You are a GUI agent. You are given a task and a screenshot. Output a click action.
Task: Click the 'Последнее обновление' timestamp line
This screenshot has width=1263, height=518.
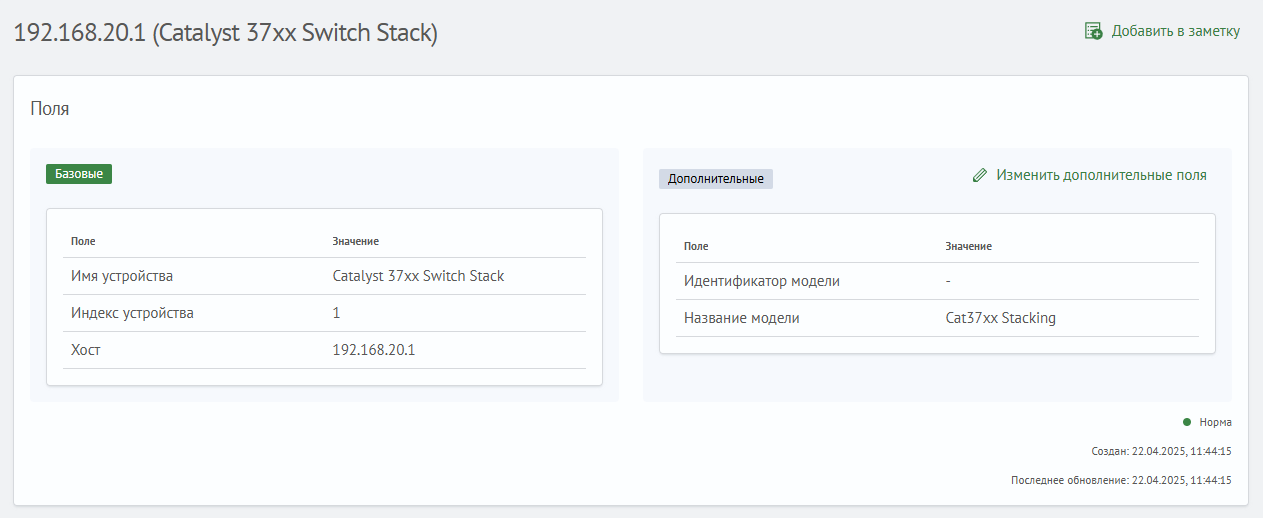pyautogui.click(x=1121, y=480)
